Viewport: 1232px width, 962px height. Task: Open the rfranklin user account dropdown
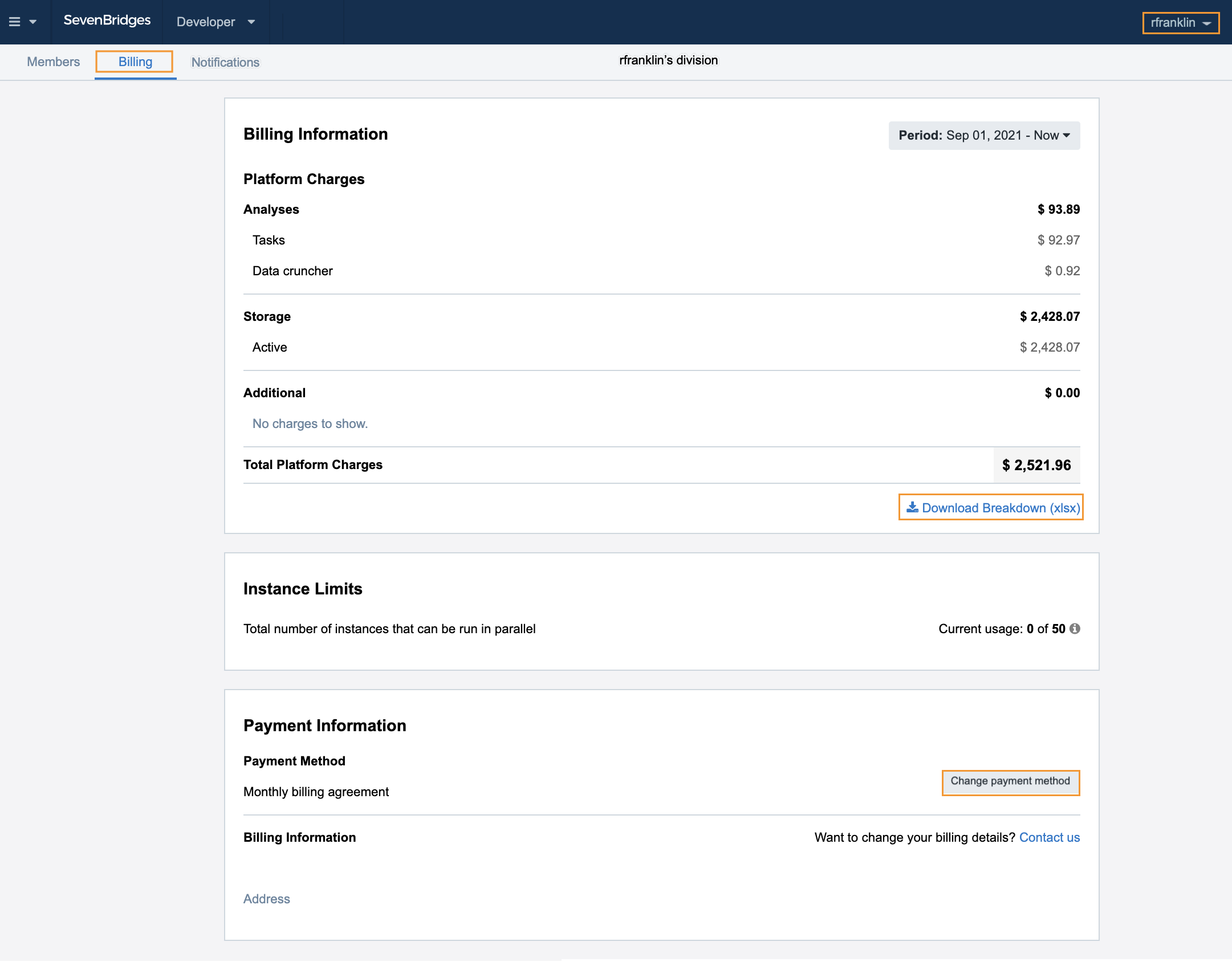(1180, 23)
